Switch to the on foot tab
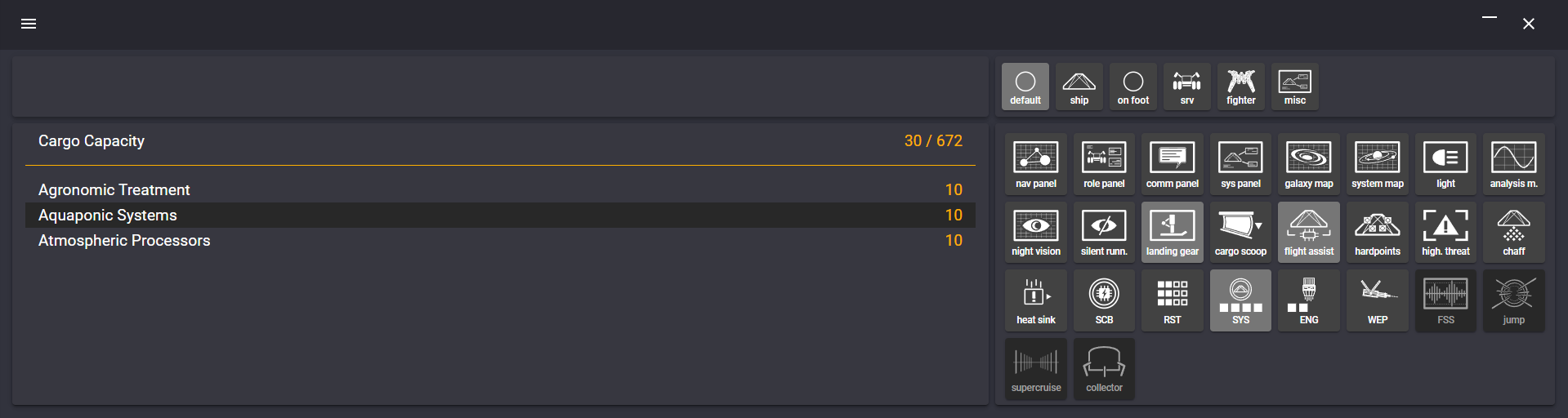Viewport: 1568px width, 418px height. click(x=1132, y=87)
